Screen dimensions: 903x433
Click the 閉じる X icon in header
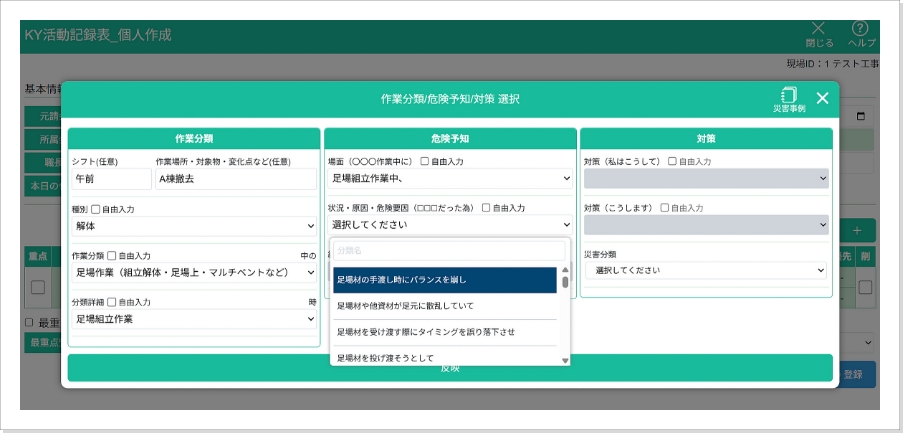tap(818, 30)
